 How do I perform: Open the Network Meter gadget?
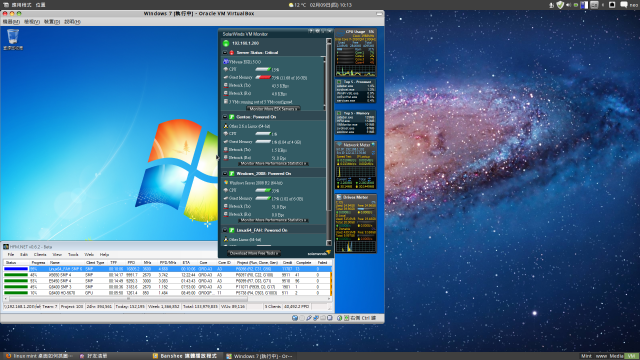(356, 165)
